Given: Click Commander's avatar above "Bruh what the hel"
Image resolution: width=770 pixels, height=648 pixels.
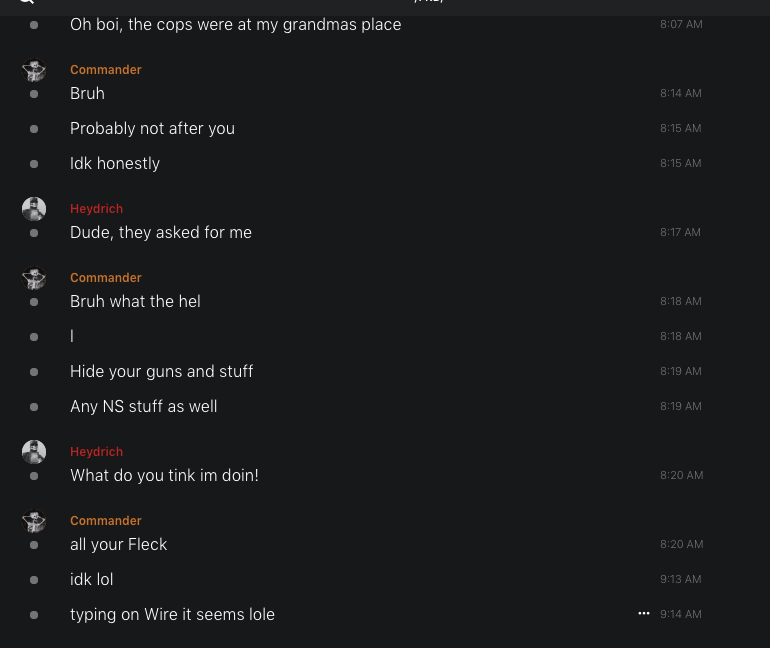Looking at the screenshot, I should click(x=34, y=278).
